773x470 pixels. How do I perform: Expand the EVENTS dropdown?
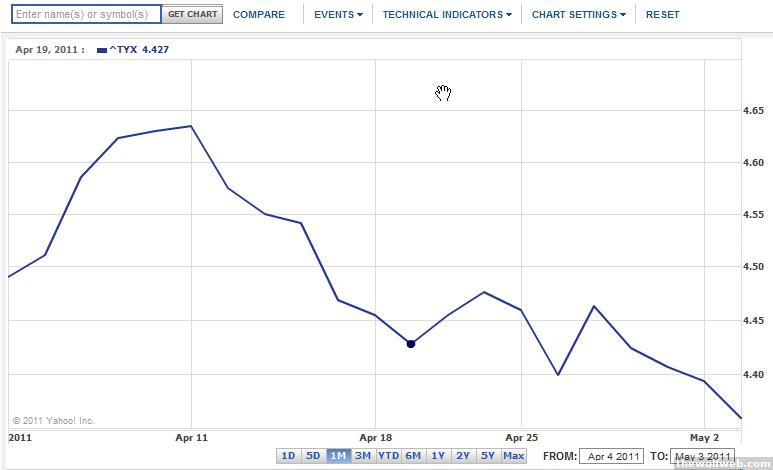338,15
